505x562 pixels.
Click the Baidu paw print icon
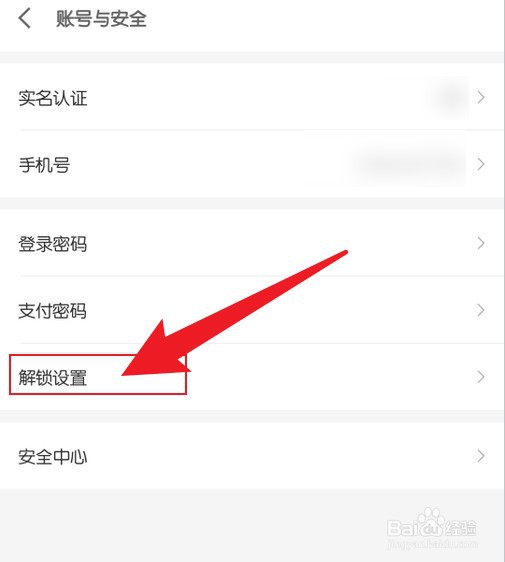430,520
